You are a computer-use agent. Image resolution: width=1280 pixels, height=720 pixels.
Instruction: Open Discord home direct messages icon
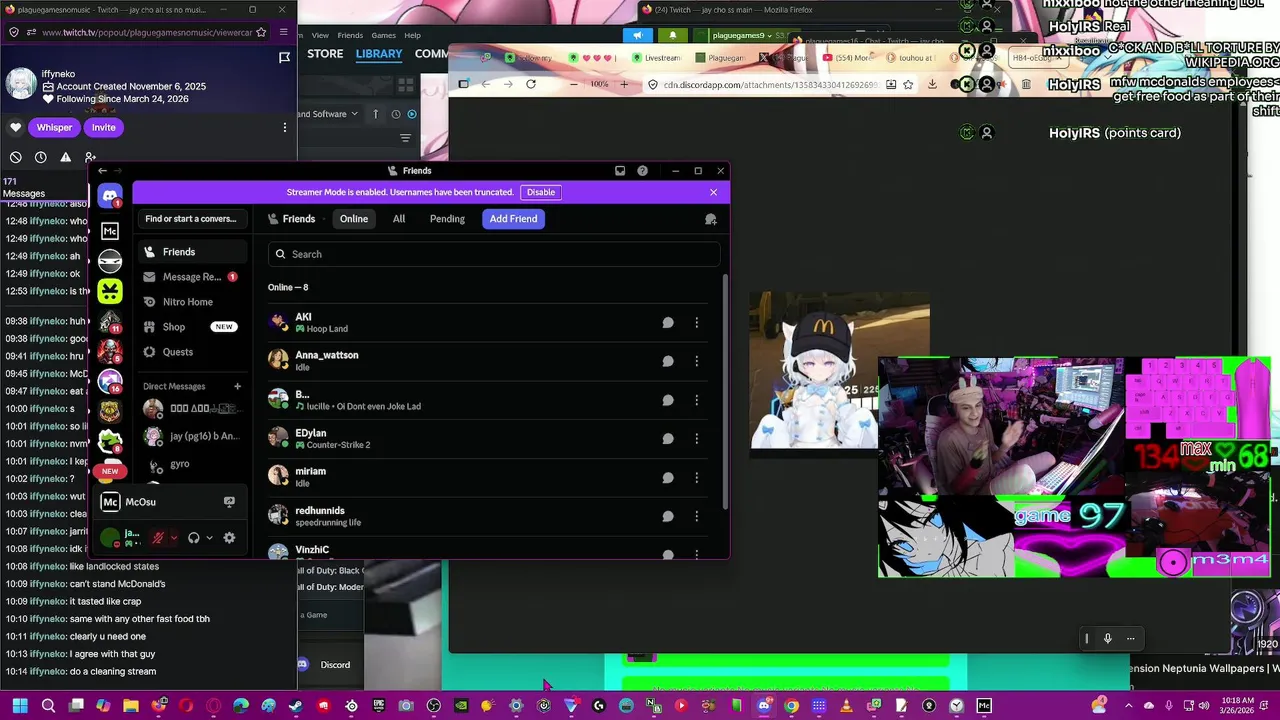(x=110, y=196)
